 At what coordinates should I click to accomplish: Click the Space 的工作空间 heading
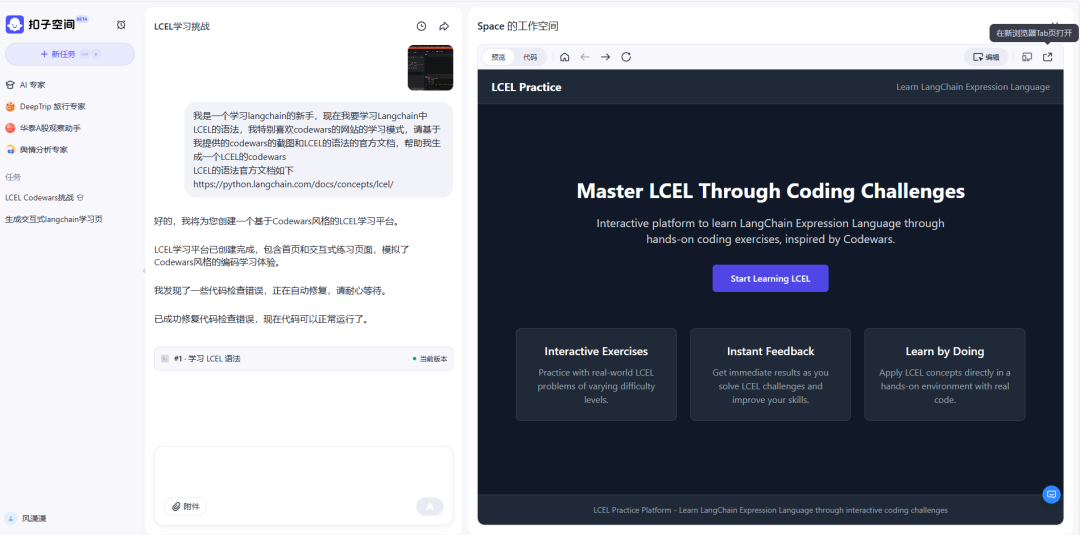click(x=517, y=26)
